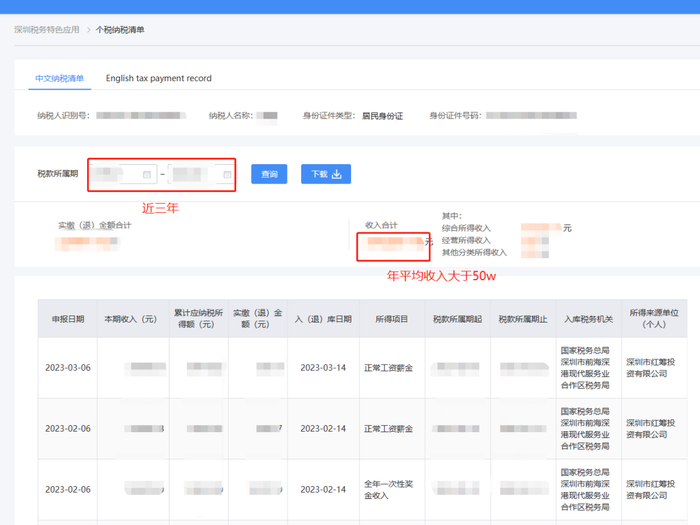The image size is (700, 525).
Task: Go to 深圳税务特色应用 breadcrumb
Action: [x=46, y=30]
